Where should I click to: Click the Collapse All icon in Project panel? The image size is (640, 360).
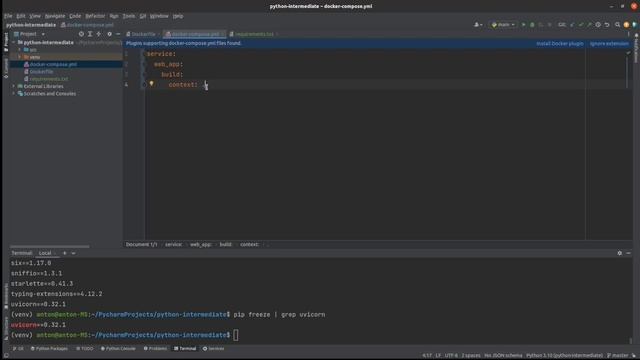99,34
